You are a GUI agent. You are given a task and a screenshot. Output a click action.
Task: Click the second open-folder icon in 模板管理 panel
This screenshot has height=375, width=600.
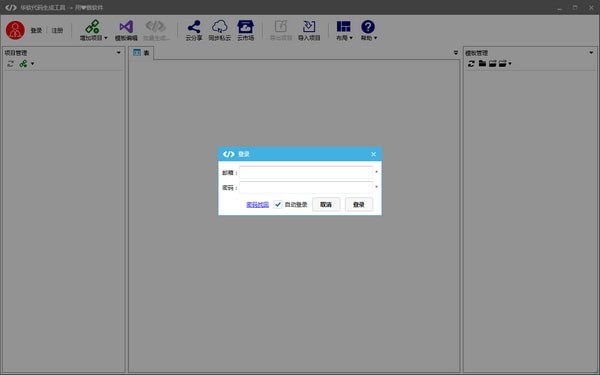tap(502, 64)
